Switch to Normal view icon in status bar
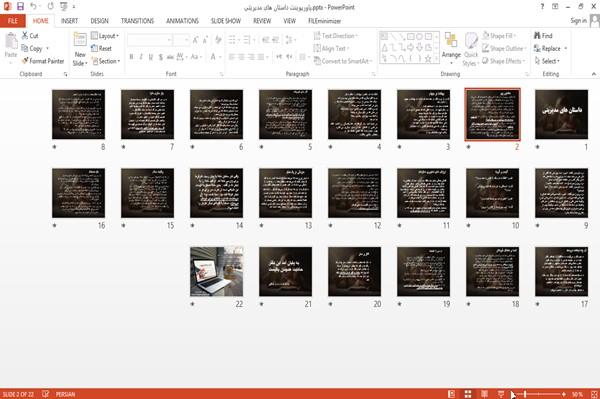 point(452,394)
